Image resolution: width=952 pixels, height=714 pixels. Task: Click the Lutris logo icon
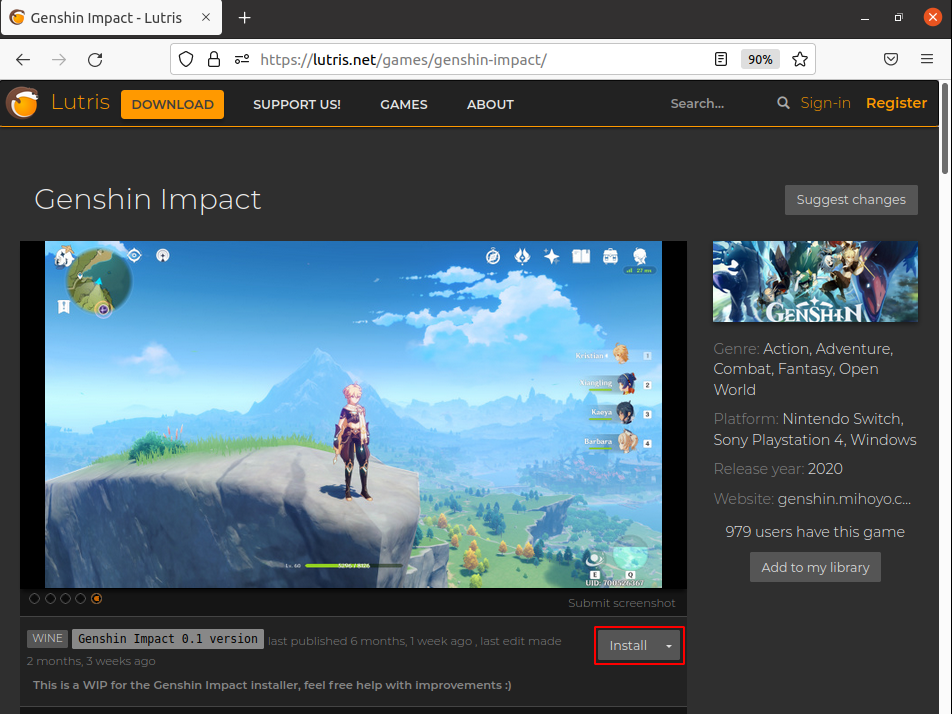(22, 103)
